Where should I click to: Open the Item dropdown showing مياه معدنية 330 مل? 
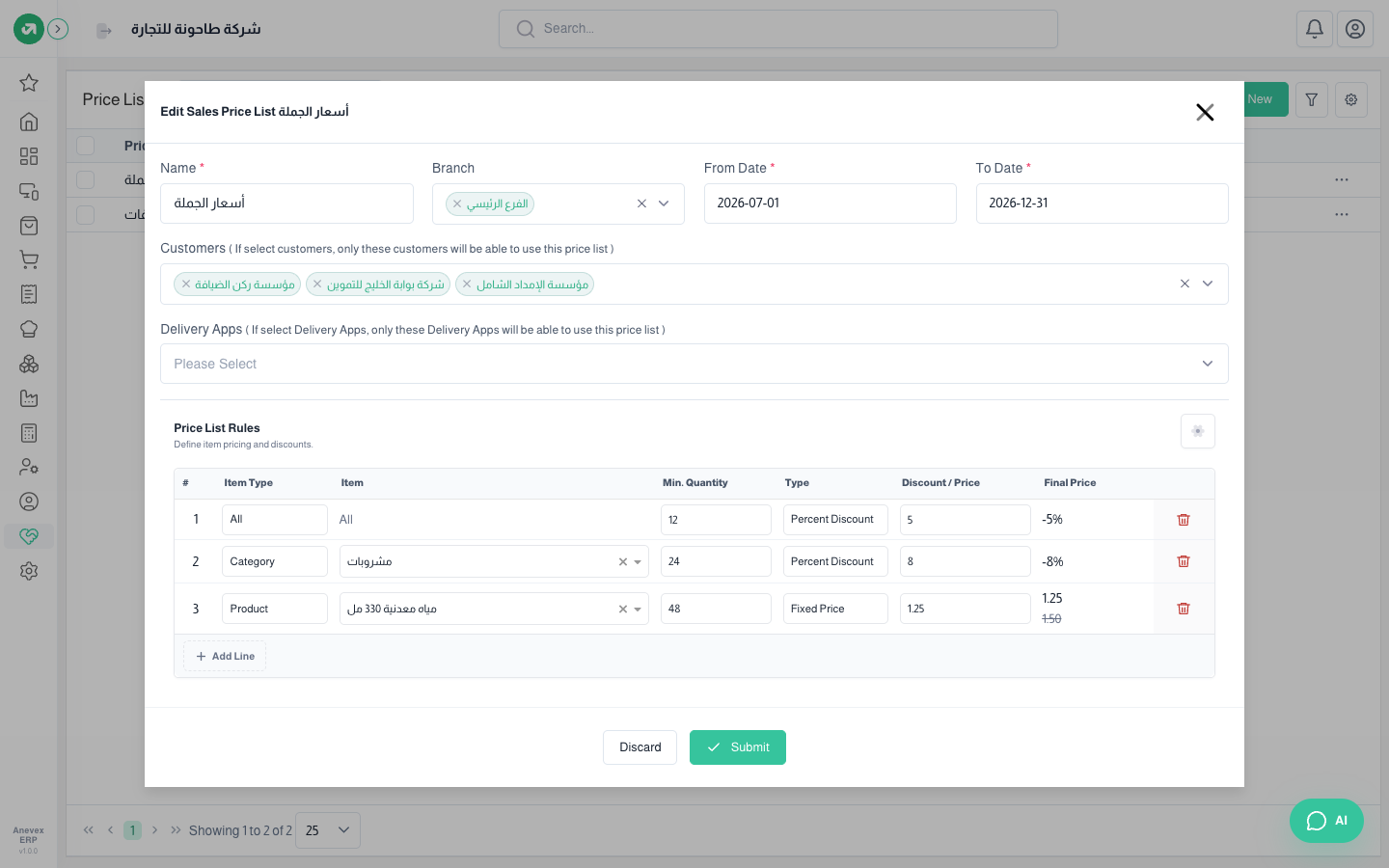pyautogui.click(x=494, y=609)
